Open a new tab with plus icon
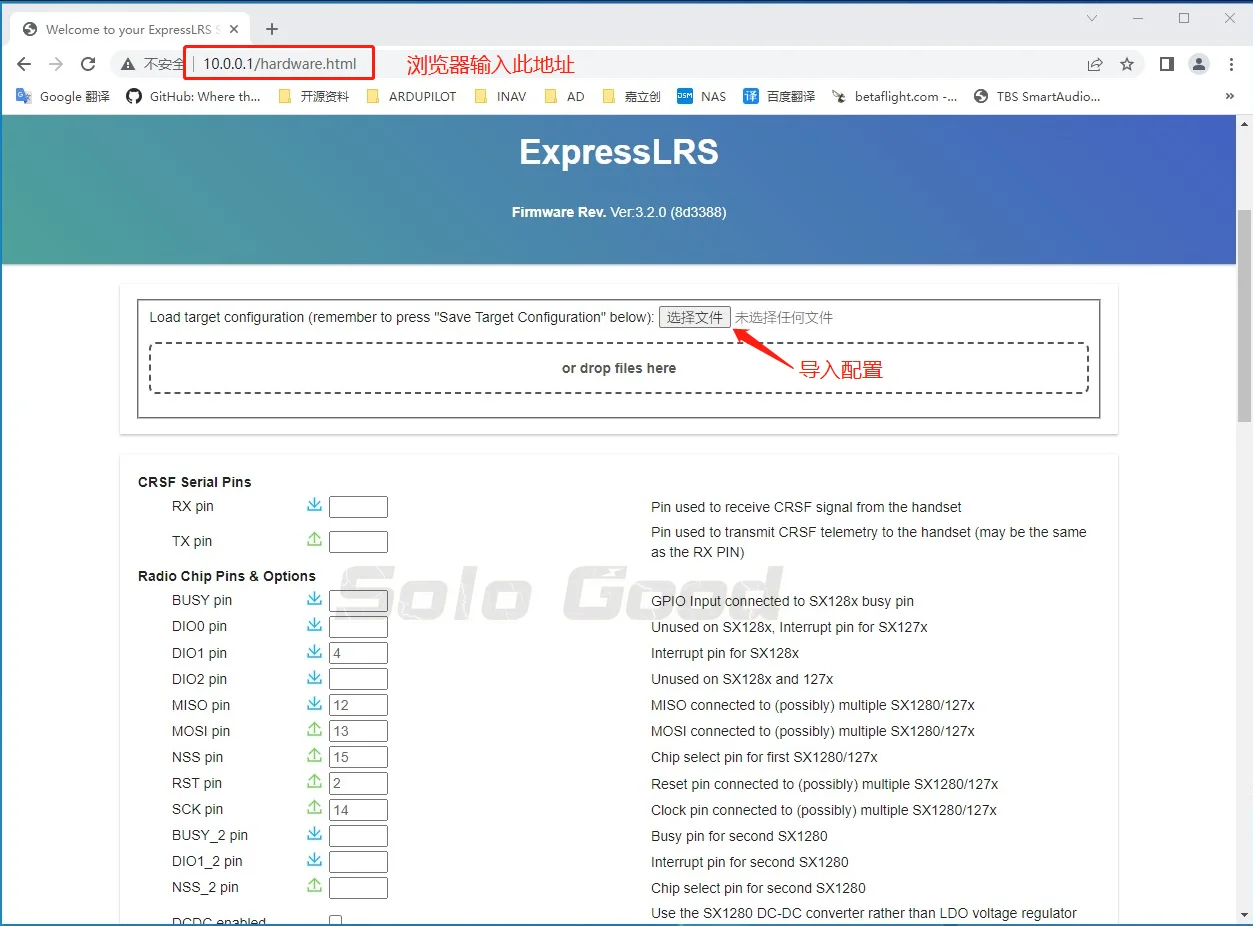 (272, 29)
